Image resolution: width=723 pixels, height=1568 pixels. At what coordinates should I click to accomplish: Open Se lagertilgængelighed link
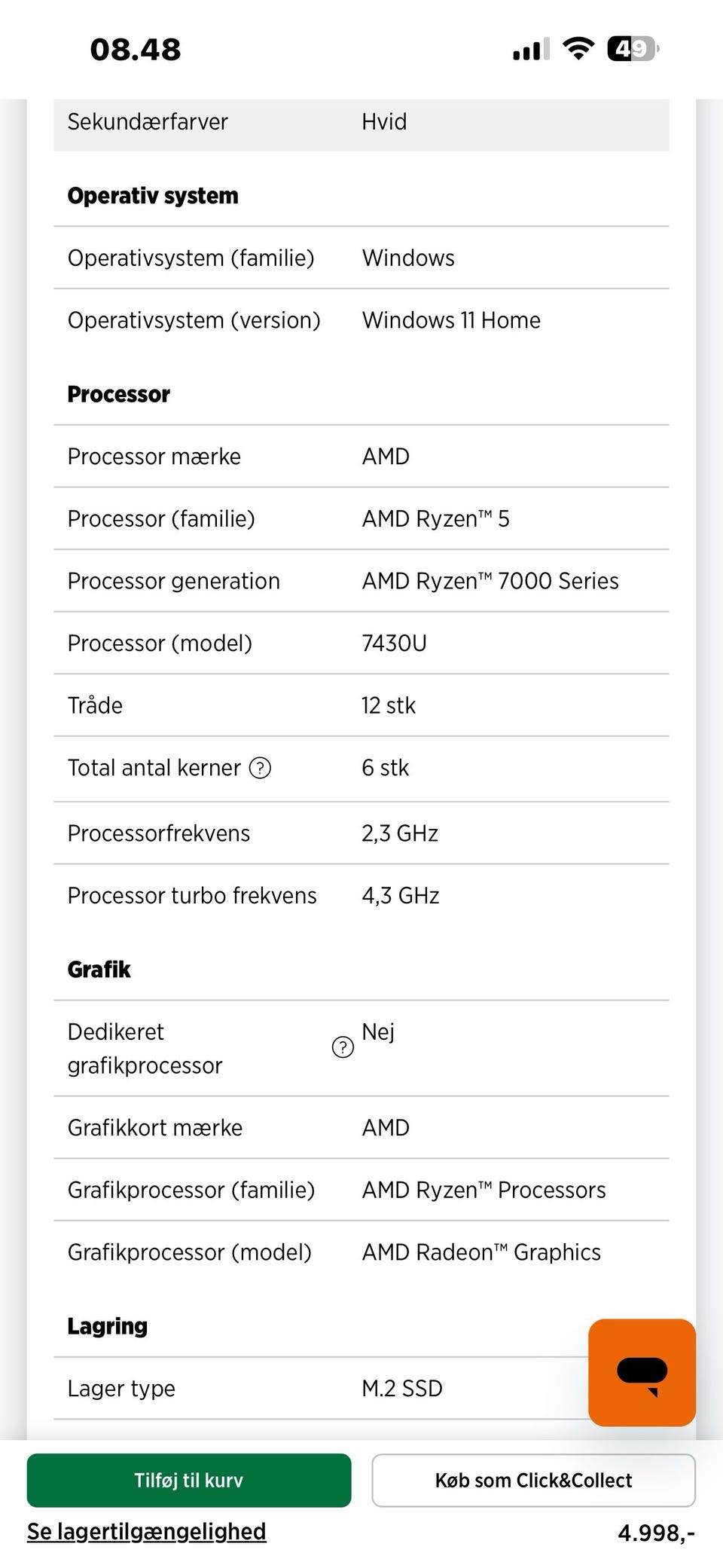(x=147, y=1531)
